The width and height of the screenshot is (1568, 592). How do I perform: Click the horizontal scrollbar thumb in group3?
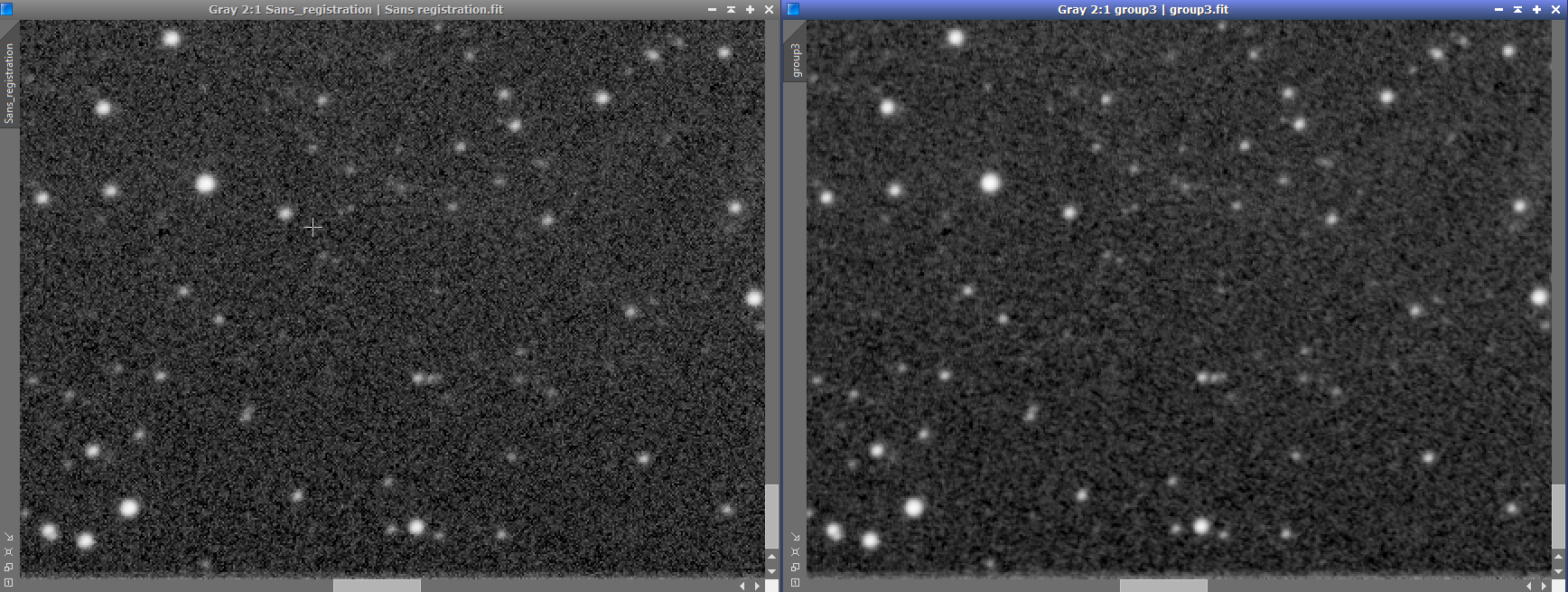(x=1163, y=586)
